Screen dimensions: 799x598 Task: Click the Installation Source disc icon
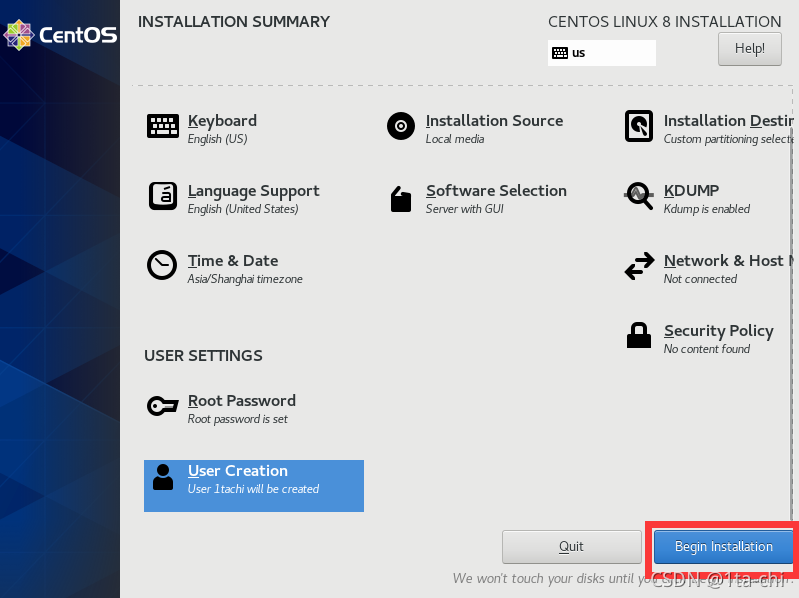(x=401, y=126)
